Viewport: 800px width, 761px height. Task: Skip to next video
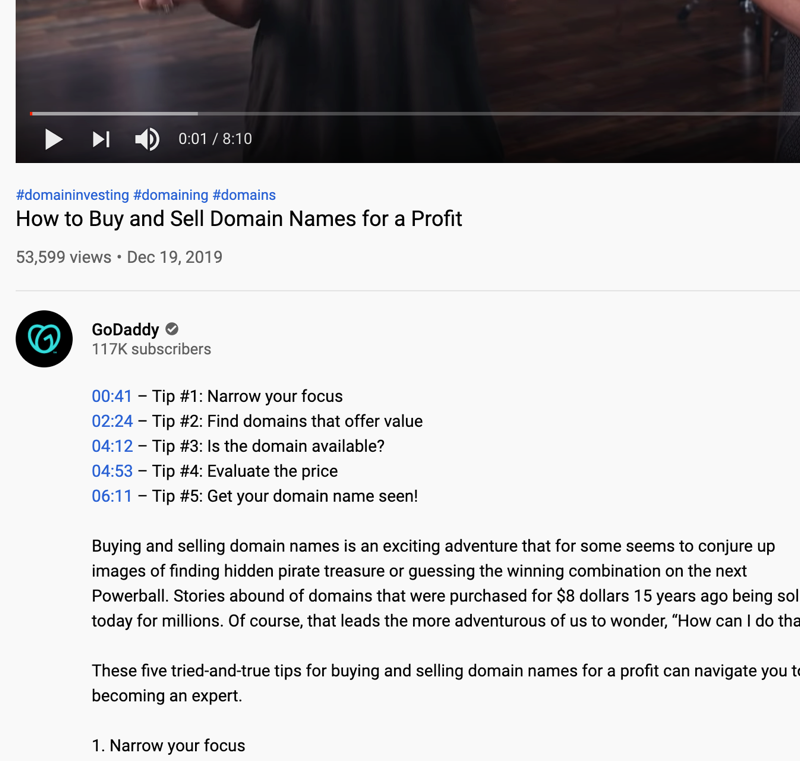[x=101, y=139]
